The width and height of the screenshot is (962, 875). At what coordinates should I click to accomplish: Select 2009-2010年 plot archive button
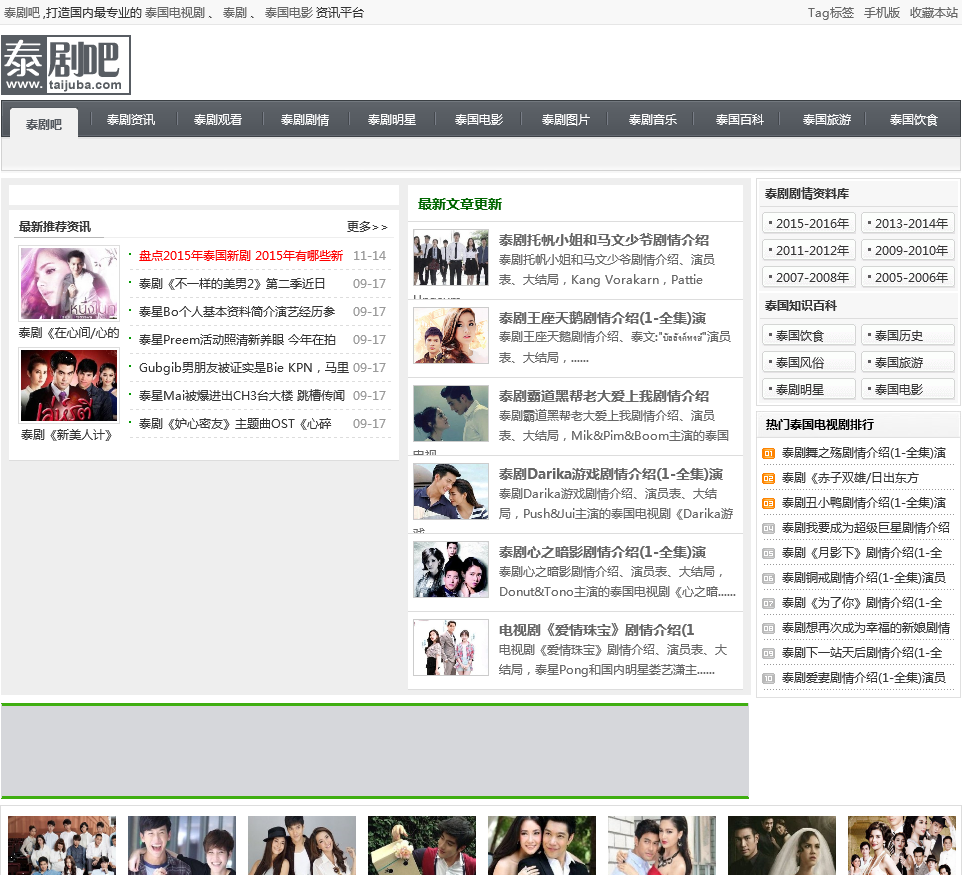pos(908,250)
